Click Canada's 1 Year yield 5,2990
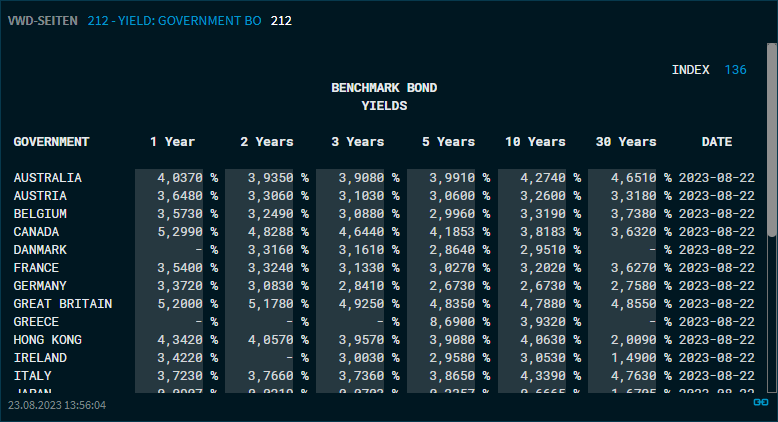 (180, 232)
